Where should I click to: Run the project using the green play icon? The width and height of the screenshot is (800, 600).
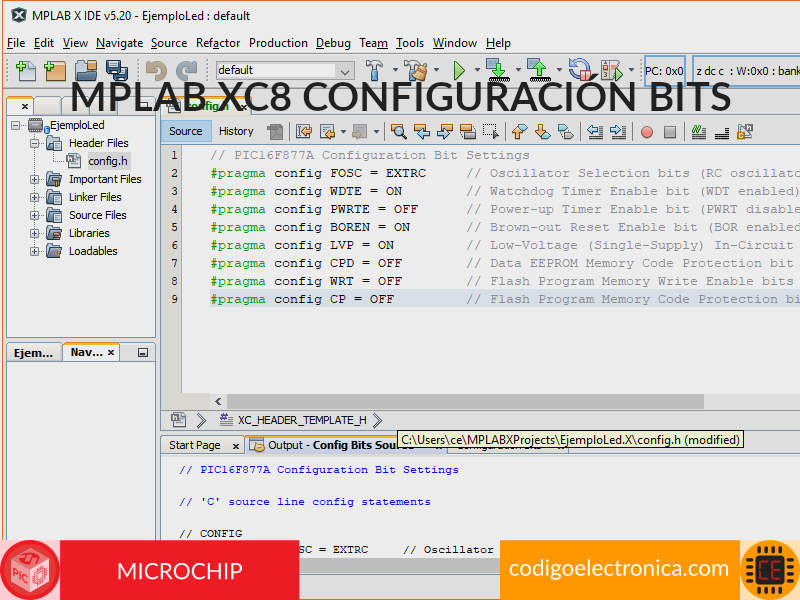pos(458,71)
